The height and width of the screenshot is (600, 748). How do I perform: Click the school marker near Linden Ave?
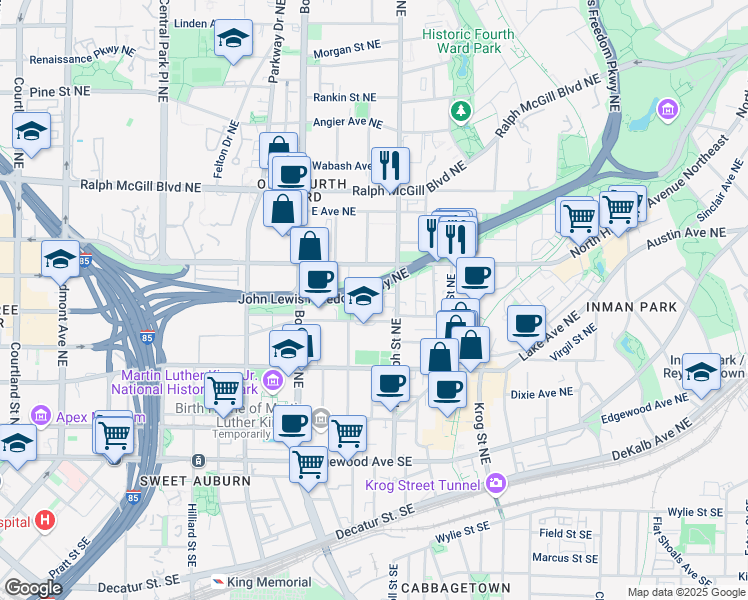tap(233, 40)
